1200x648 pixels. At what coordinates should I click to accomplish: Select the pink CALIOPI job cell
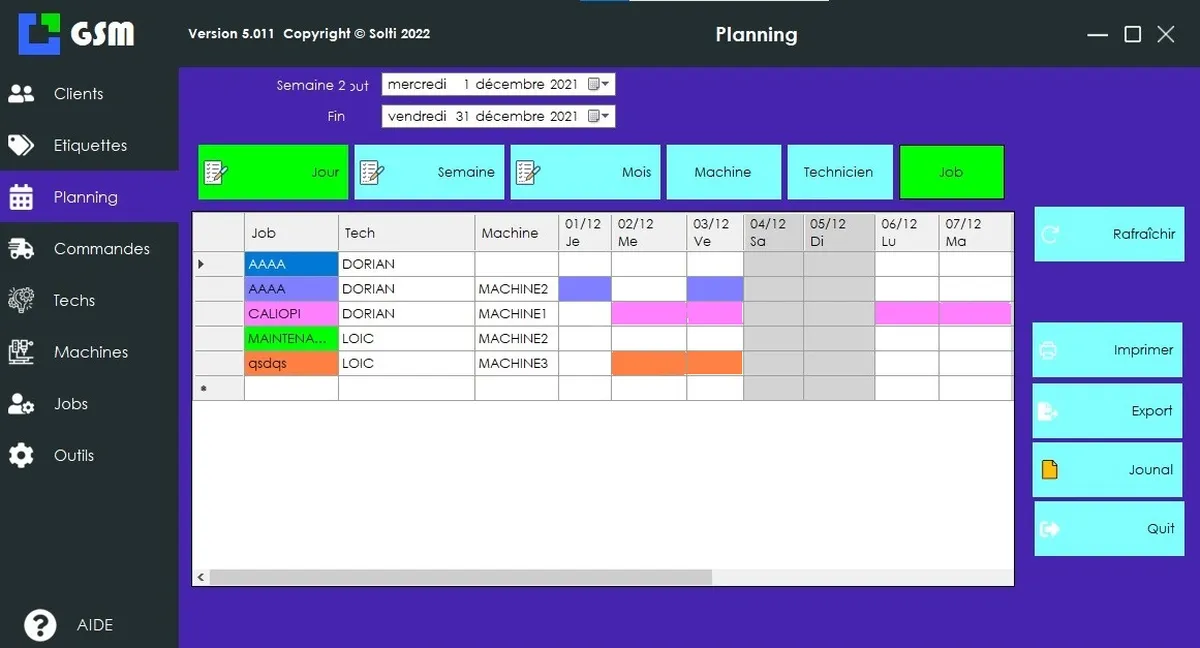click(x=291, y=314)
